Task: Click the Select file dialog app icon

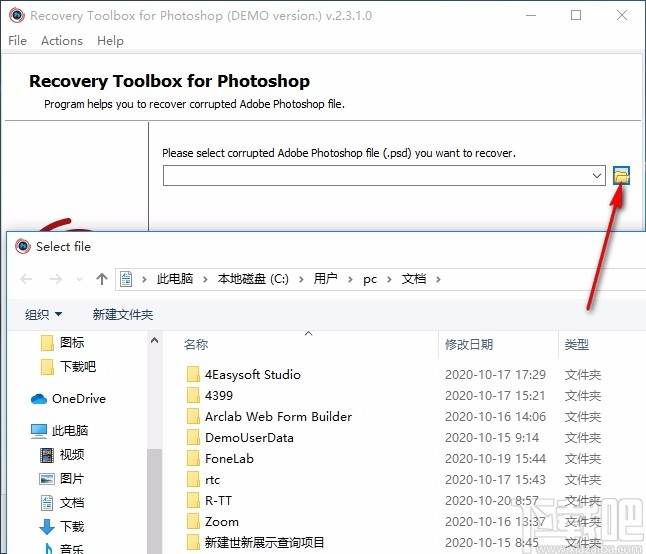Action: point(23,246)
